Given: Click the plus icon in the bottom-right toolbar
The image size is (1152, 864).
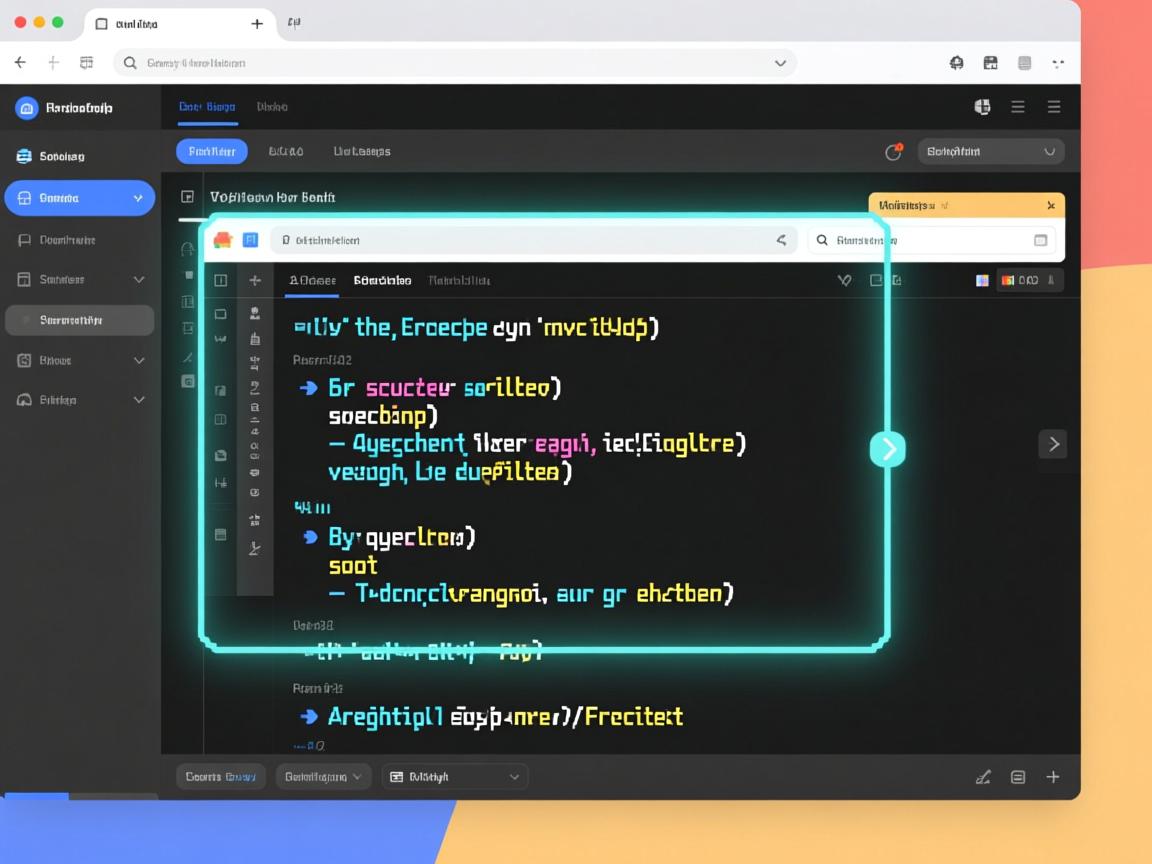Looking at the screenshot, I should [1052, 777].
